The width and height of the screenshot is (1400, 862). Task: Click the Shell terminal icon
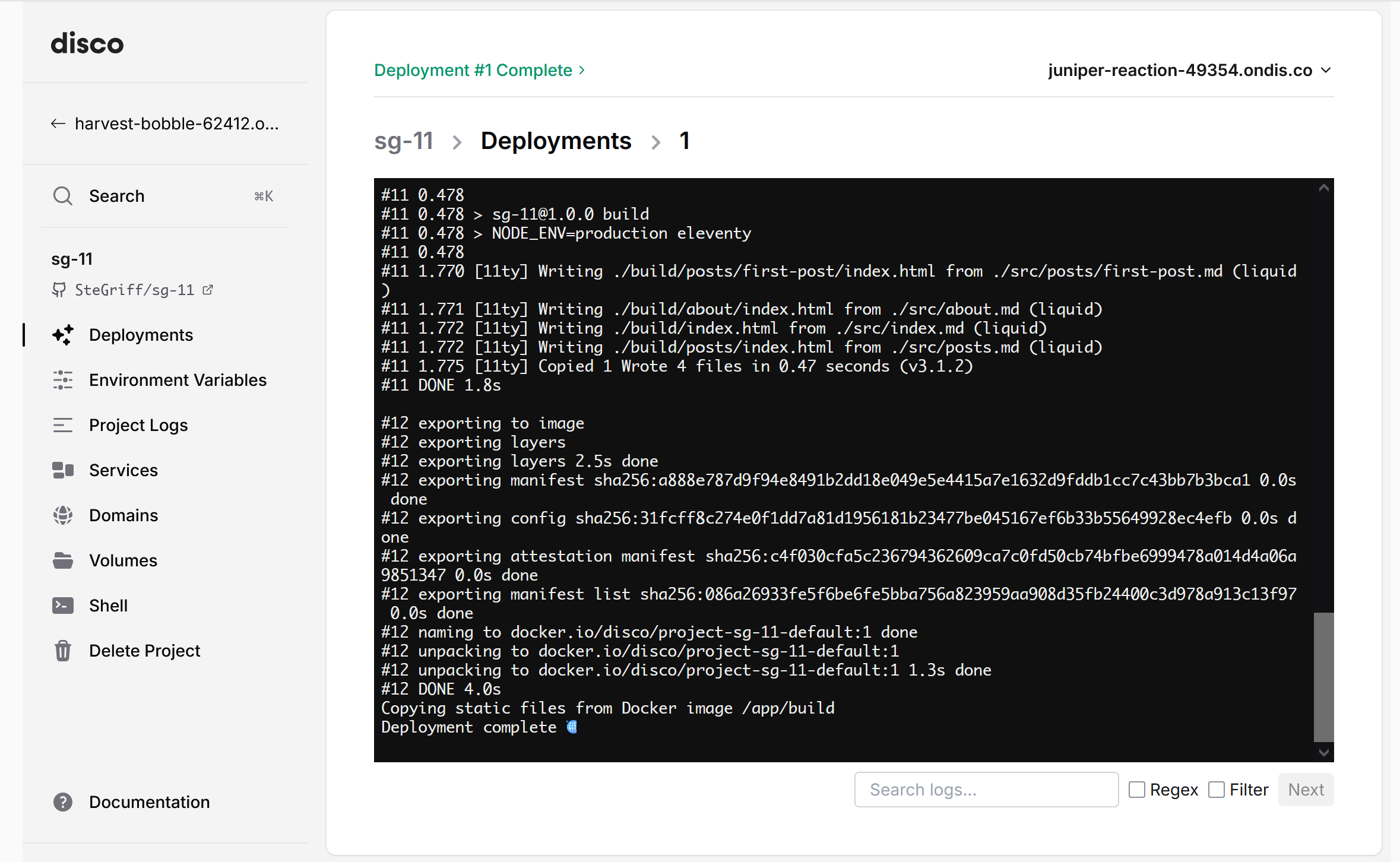pos(63,606)
